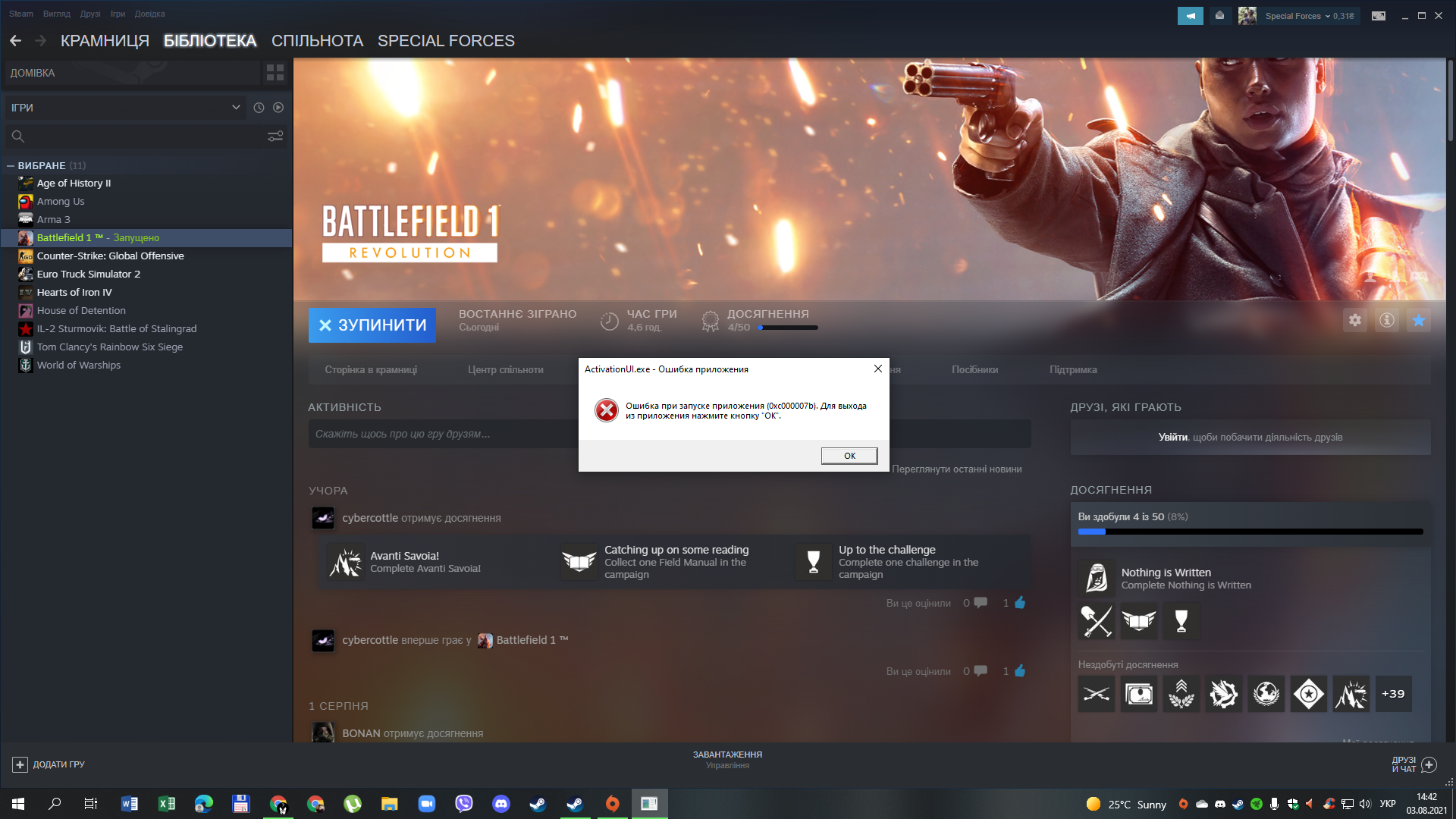The width and height of the screenshot is (1456, 819).
Task: Open ЗАВАНТАЖЕННЯ downloads manager
Action: (x=727, y=755)
